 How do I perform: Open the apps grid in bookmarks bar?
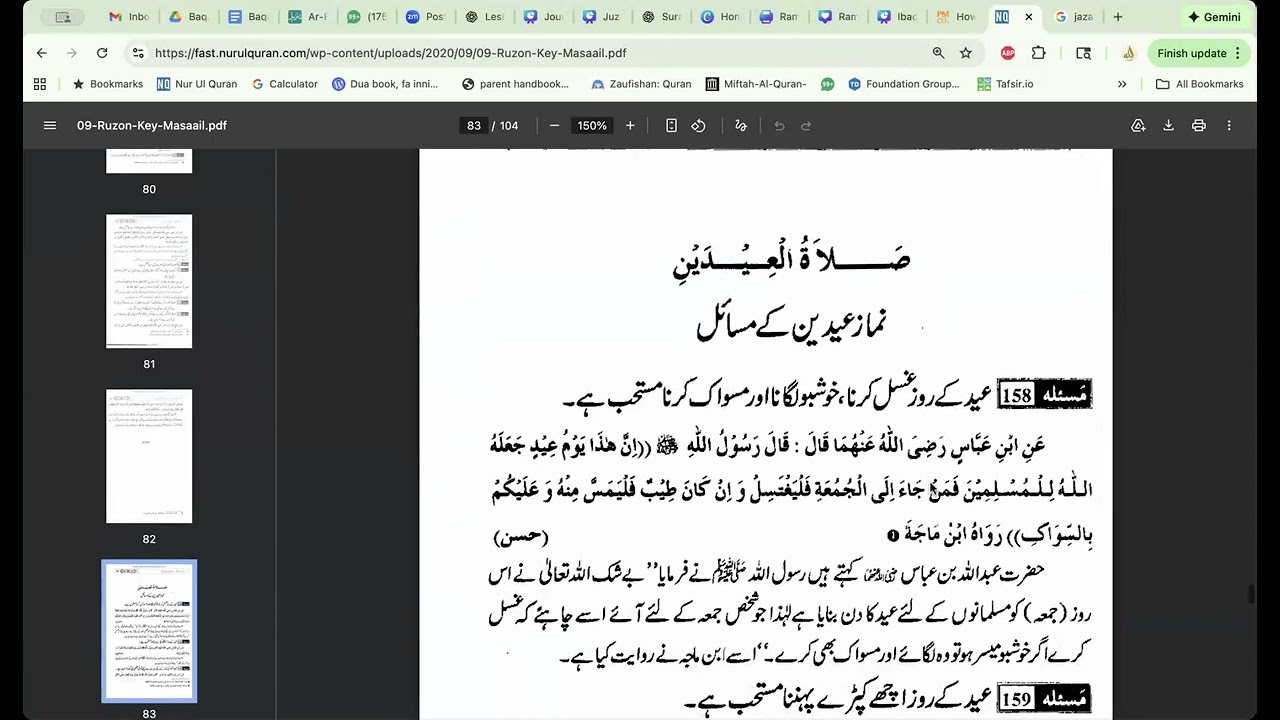(40, 84)
